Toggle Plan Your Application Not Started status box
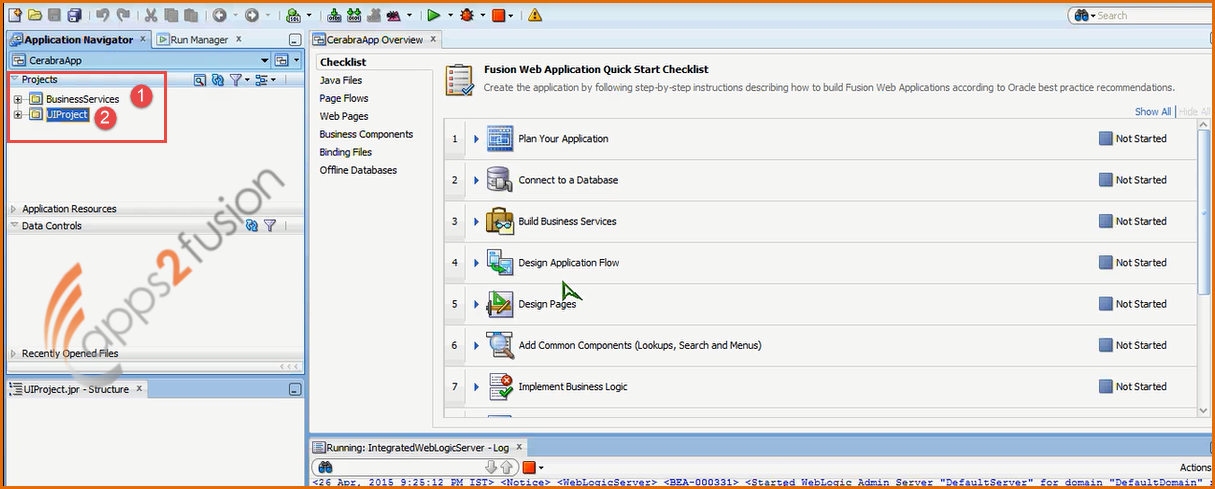The height and width of the screenshot is (489, 1215). tap(1105, 139)
